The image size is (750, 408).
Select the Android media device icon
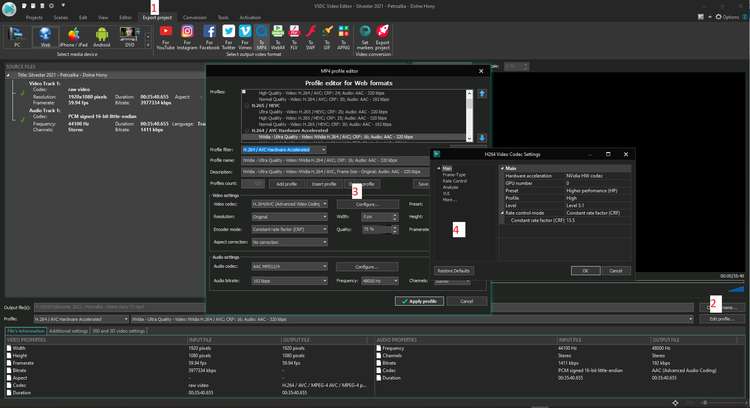(102, 37)
